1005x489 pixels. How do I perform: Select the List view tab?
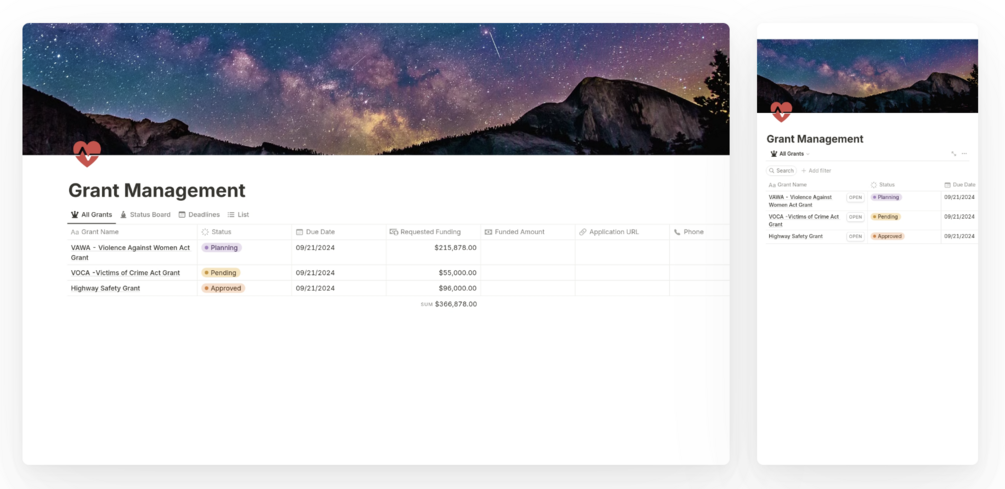click(238, 215)
